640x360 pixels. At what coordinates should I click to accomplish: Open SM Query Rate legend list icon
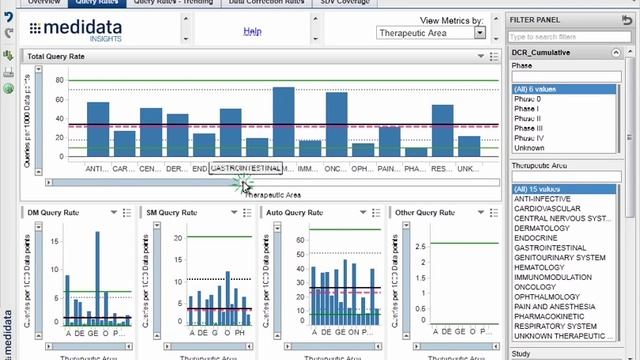point(247,213)
